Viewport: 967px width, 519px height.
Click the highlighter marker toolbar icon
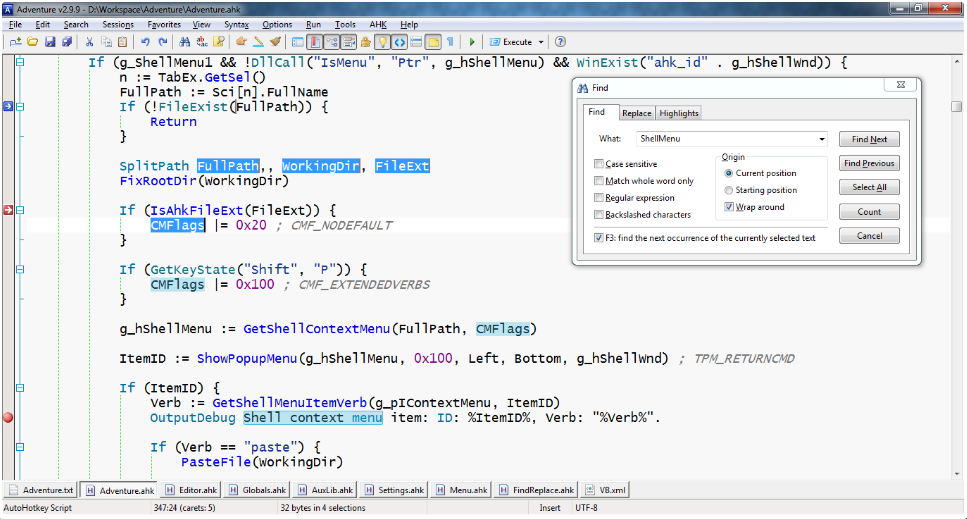(x=258, y=42)
